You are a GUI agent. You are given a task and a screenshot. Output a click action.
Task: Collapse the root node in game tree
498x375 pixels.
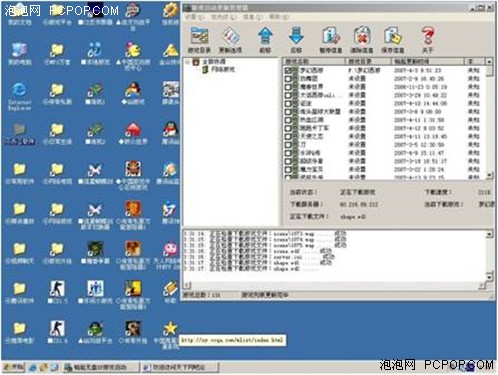click(188, 62)
